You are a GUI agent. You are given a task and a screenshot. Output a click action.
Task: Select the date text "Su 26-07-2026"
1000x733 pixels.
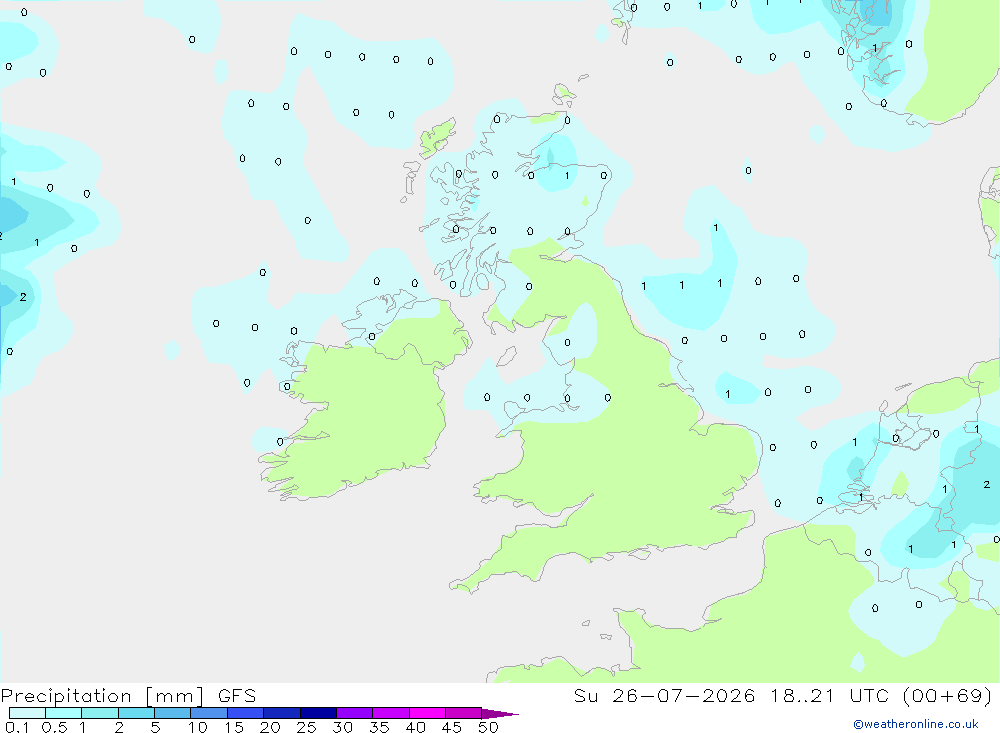pyautogui.click(x=665, y=695)
